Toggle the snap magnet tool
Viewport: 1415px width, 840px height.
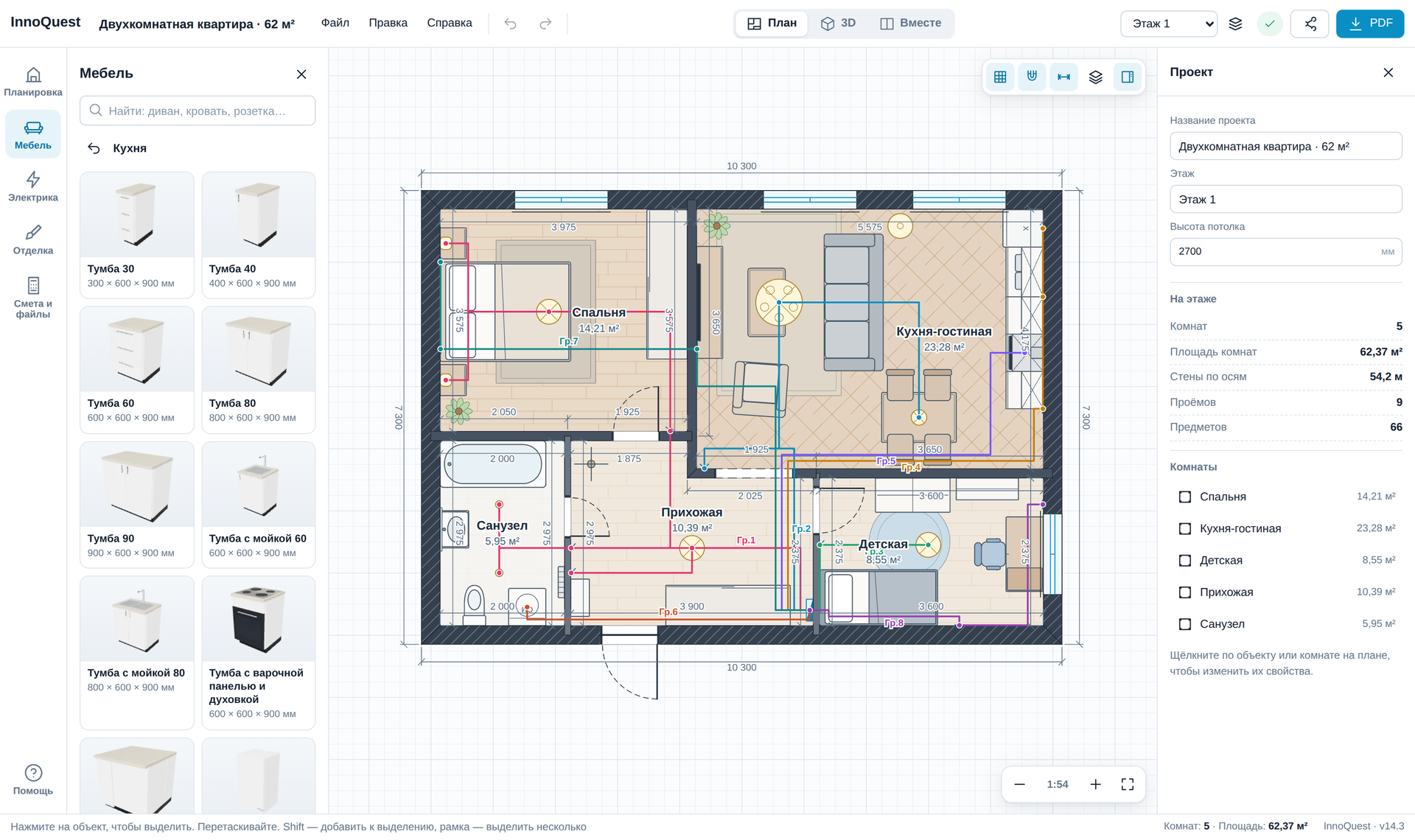tap(1032, 77)
